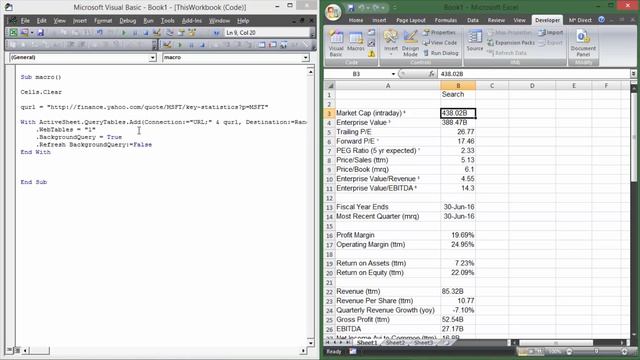Click View Microsoft Excel icon in VBA toolbar
640x360 pixels.
13,32
